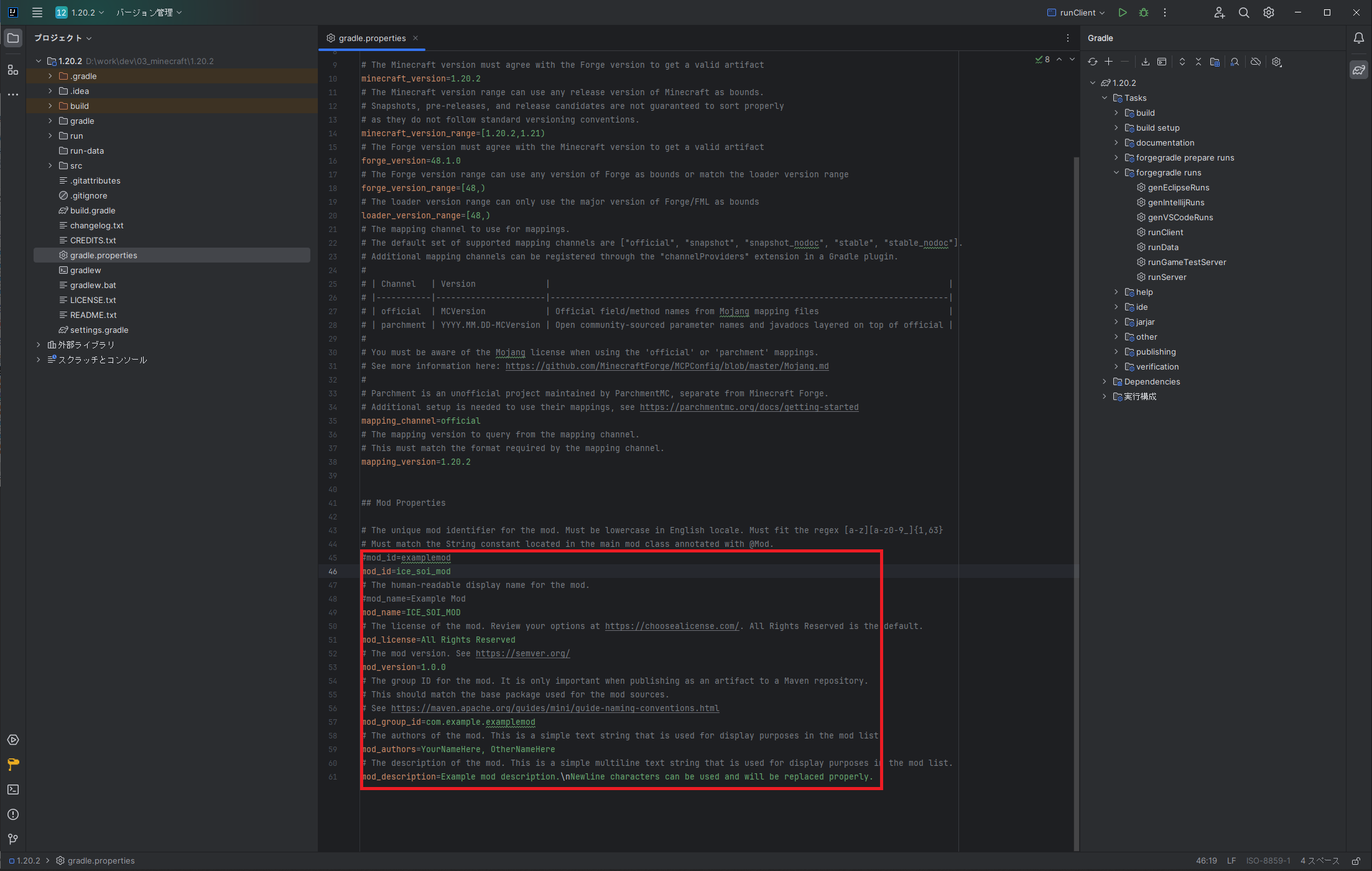Start debugging with the bug icon
Viewport: 1372px width, 871px height.
(x=1144, y=12)
